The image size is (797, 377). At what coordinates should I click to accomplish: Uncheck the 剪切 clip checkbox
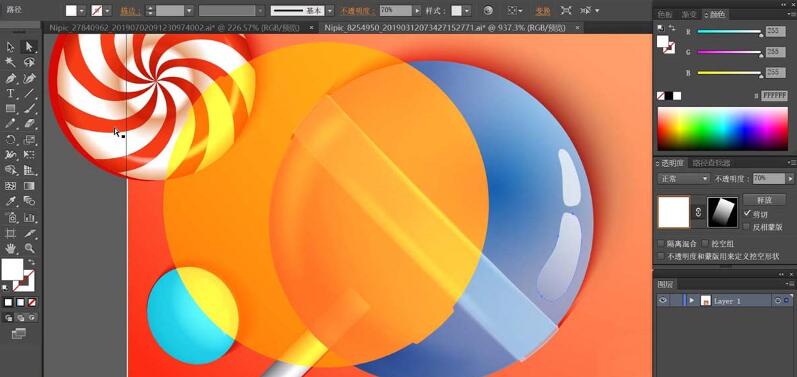747,213
